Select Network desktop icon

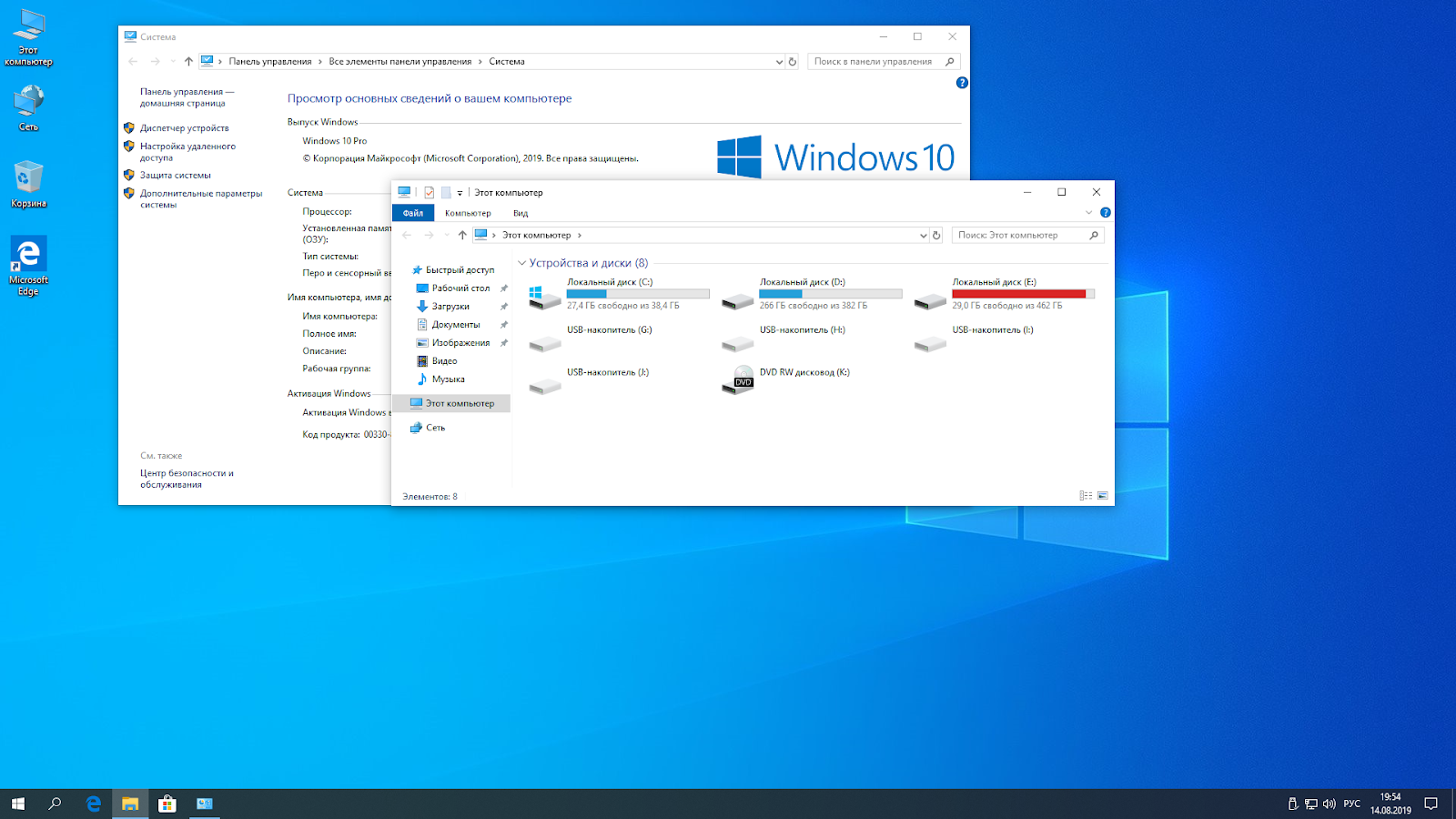tap(28, 108)
